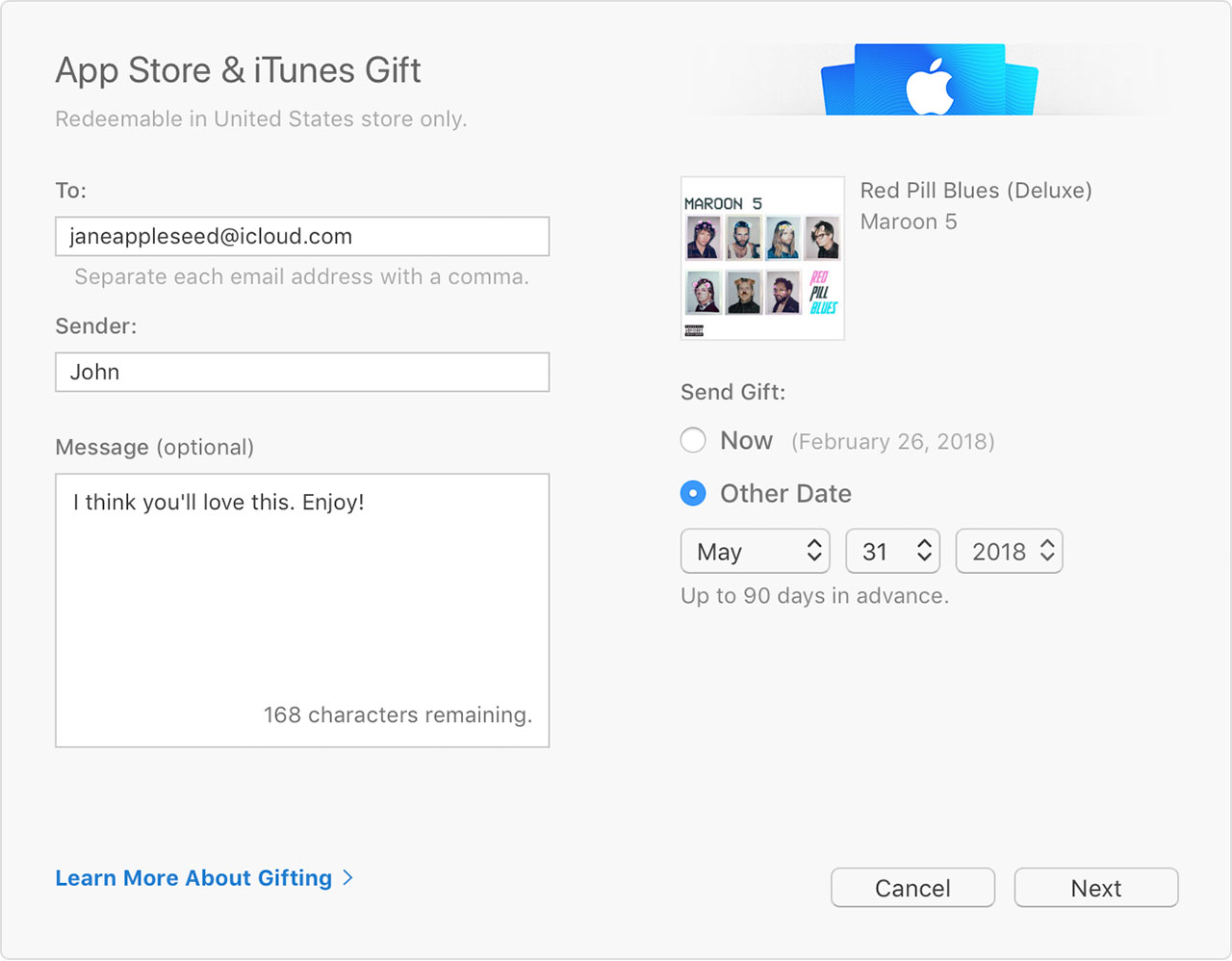Click the 'Red Pill Blues (Deluxe)' title
The height and width of the screenshot is (961, 1232).
click(976, 191)
